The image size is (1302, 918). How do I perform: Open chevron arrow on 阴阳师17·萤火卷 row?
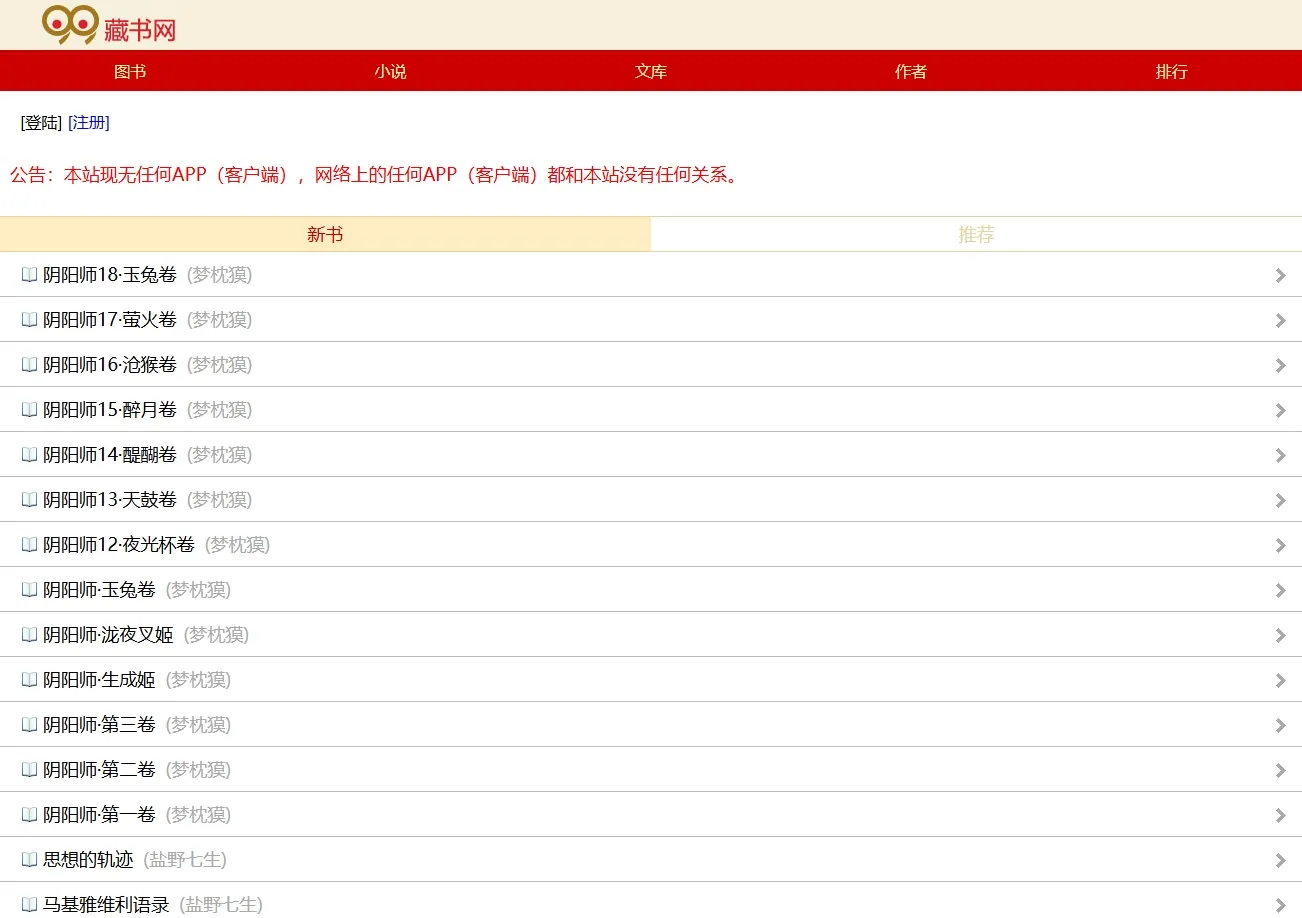pyautogui.click(x=1281, y=321)
